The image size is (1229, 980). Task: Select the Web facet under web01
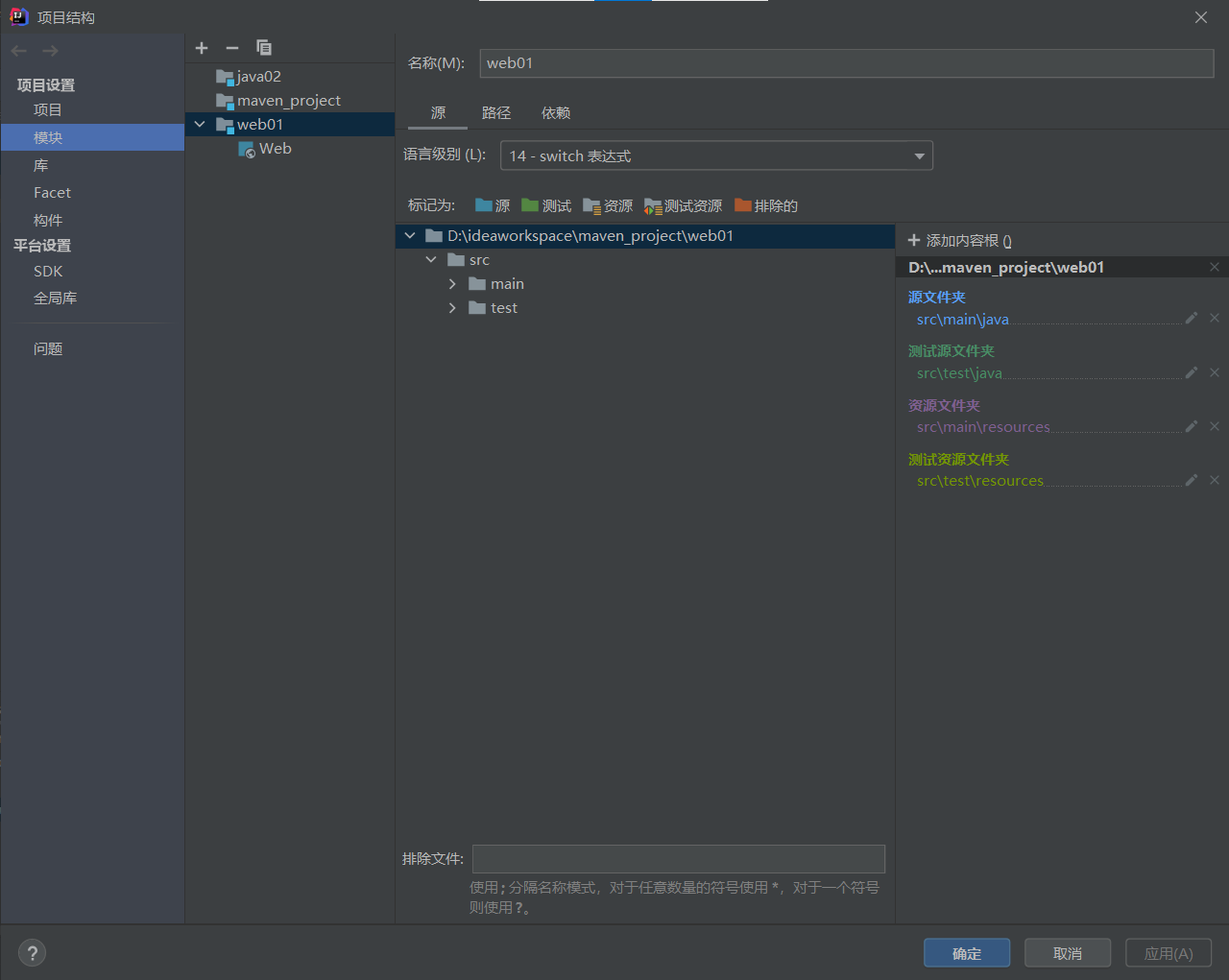[289, 149]
